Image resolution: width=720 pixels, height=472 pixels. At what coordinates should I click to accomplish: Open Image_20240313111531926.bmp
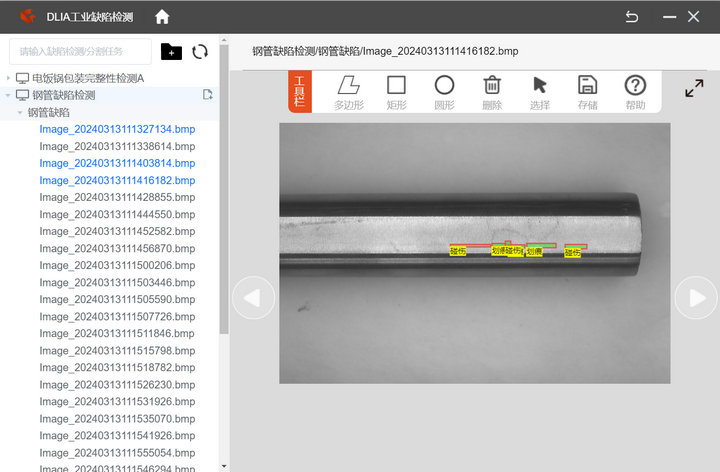117,402
